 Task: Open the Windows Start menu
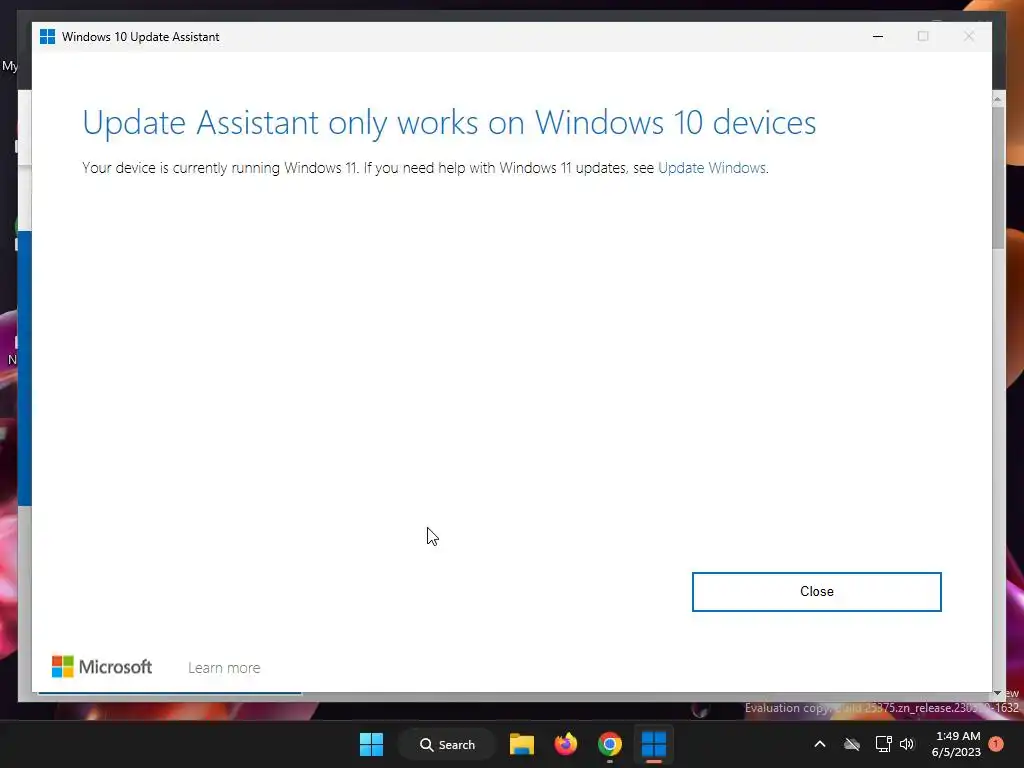[372, 744]
